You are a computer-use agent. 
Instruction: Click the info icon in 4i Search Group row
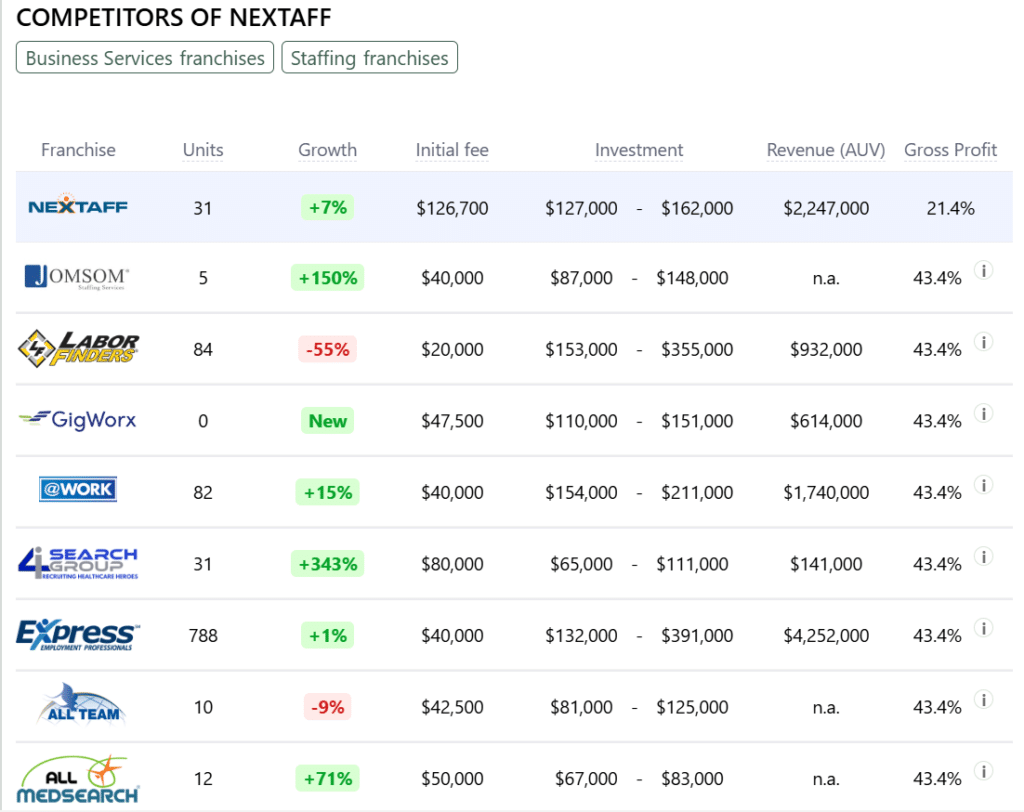click(x=984, y=555)
